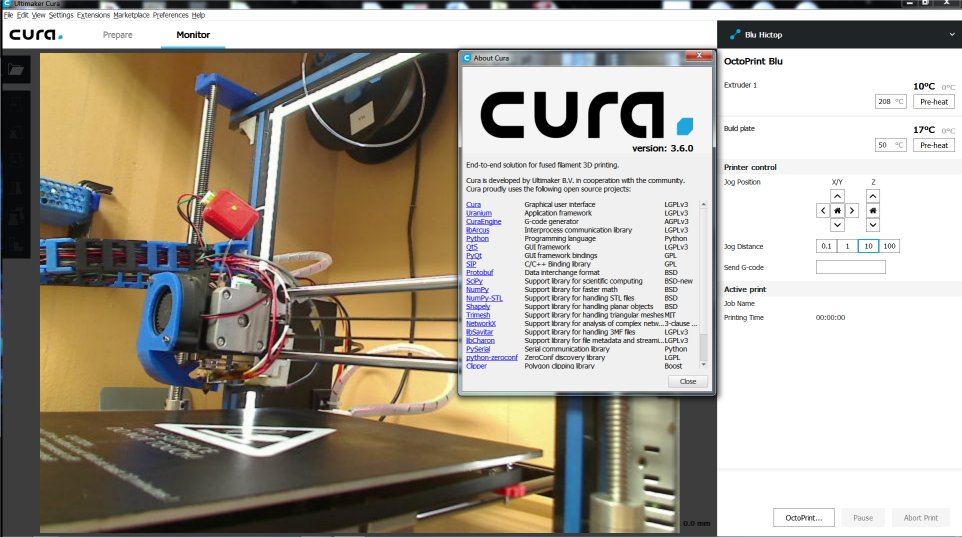The image size is (962, 537).
Task: Open the Extensions menu
Action: pyautogui.click(x=93, y=16)
